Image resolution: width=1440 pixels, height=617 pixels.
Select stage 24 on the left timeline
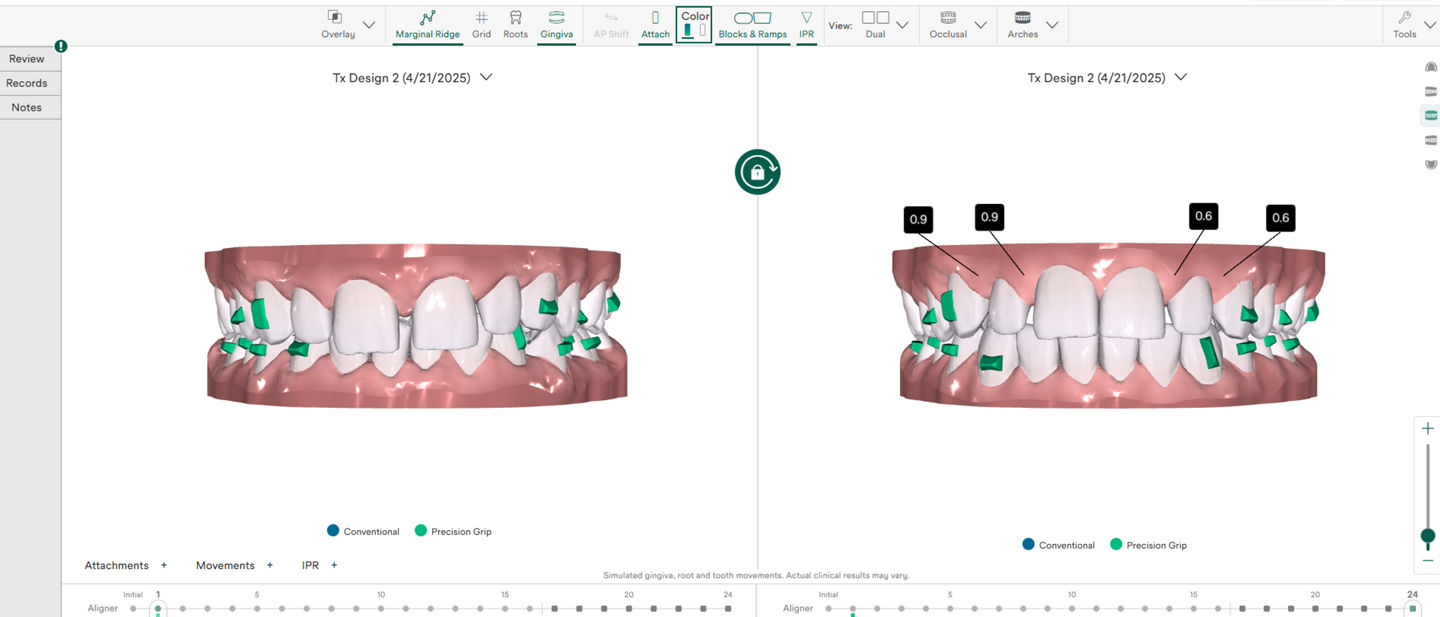(x=728, y=608)
